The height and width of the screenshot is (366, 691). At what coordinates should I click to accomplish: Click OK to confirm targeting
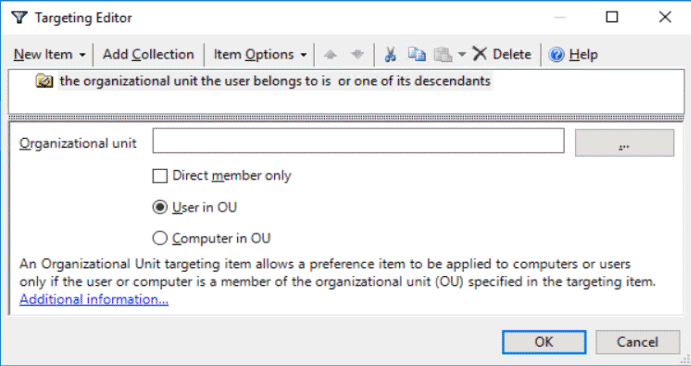[544, 342]
